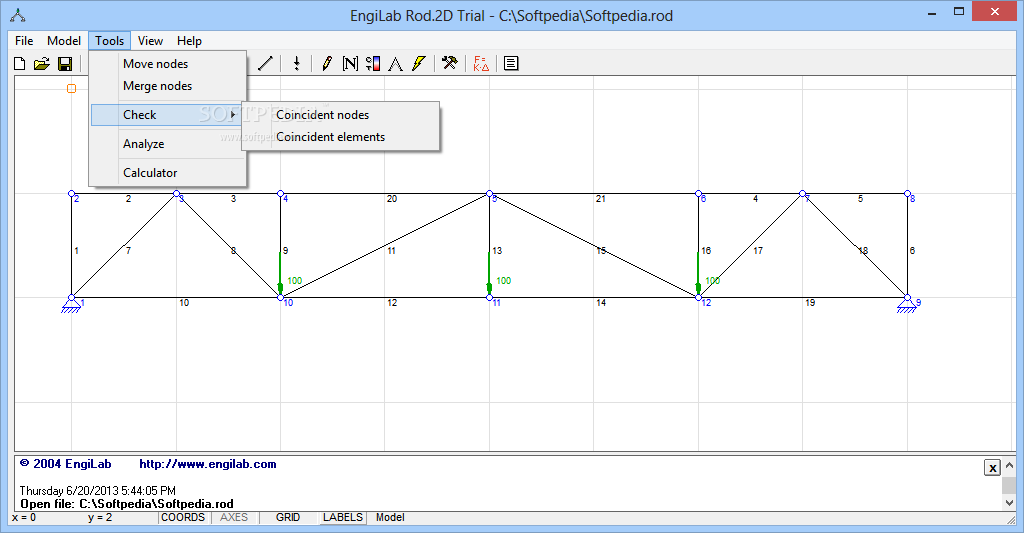The image size is (1024, 533).
Task: Select Analyze in the Tools menu
Action: click(168, 144)
